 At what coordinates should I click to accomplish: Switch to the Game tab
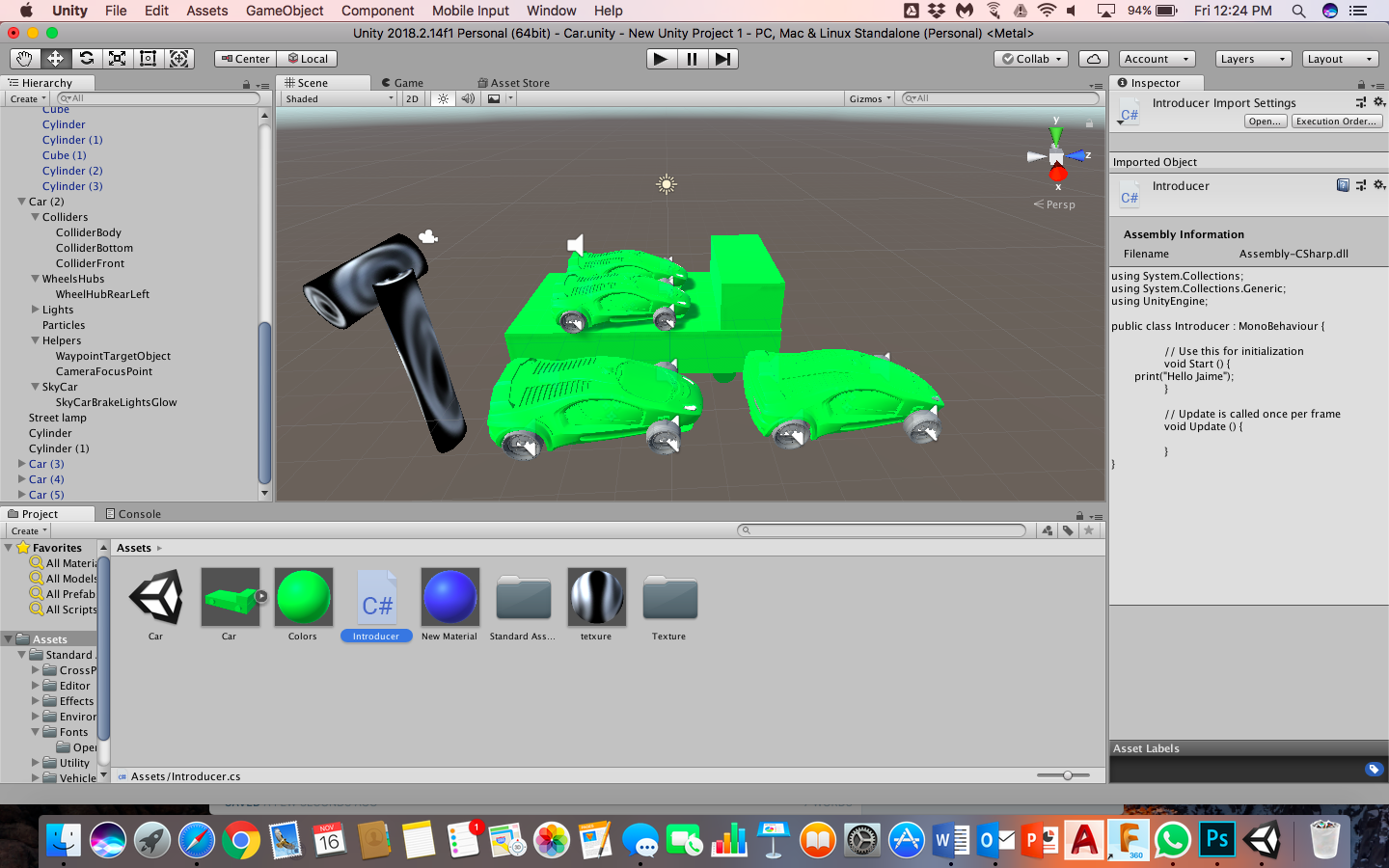(x=402, y=83)
